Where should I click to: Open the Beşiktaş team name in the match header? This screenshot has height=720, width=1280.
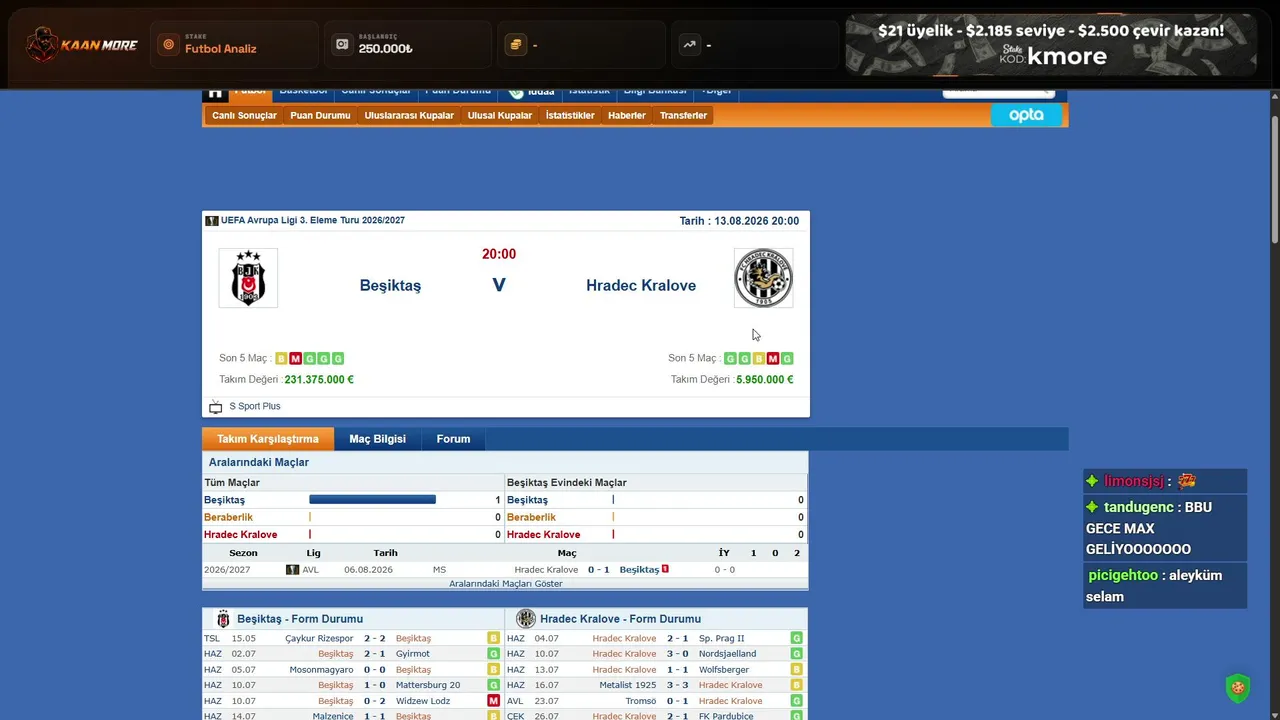point(390,286)
